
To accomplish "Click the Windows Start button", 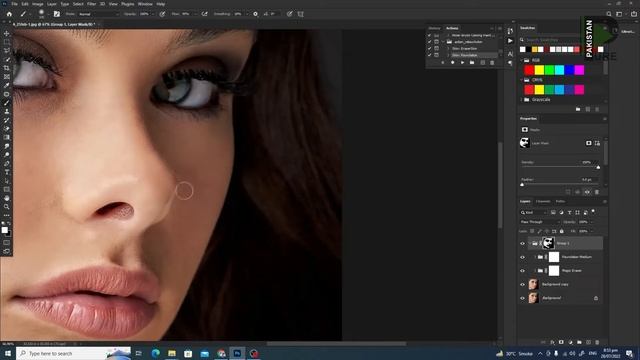I will point(7,353).
